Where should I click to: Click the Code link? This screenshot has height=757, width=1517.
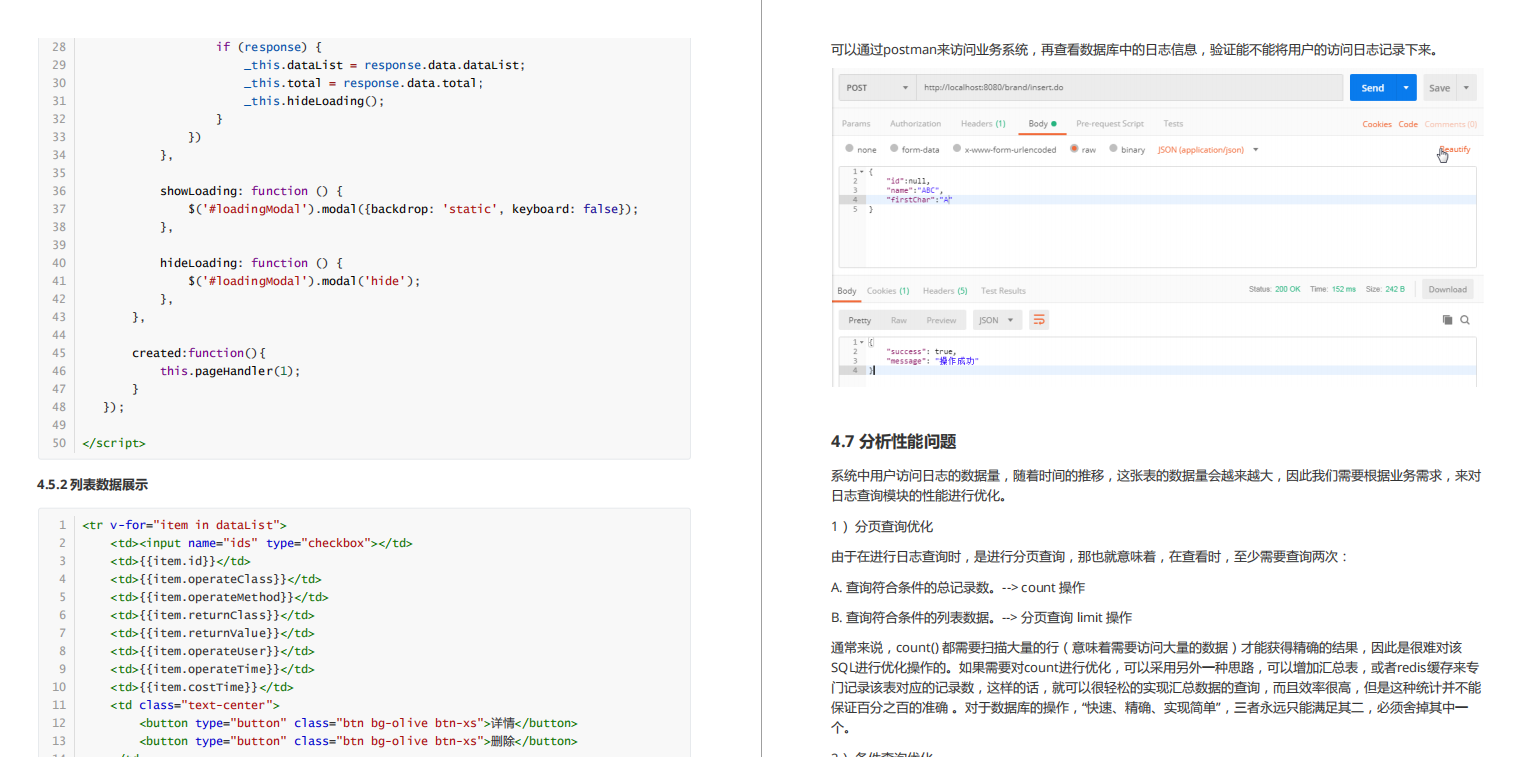tap(1408, 124)
